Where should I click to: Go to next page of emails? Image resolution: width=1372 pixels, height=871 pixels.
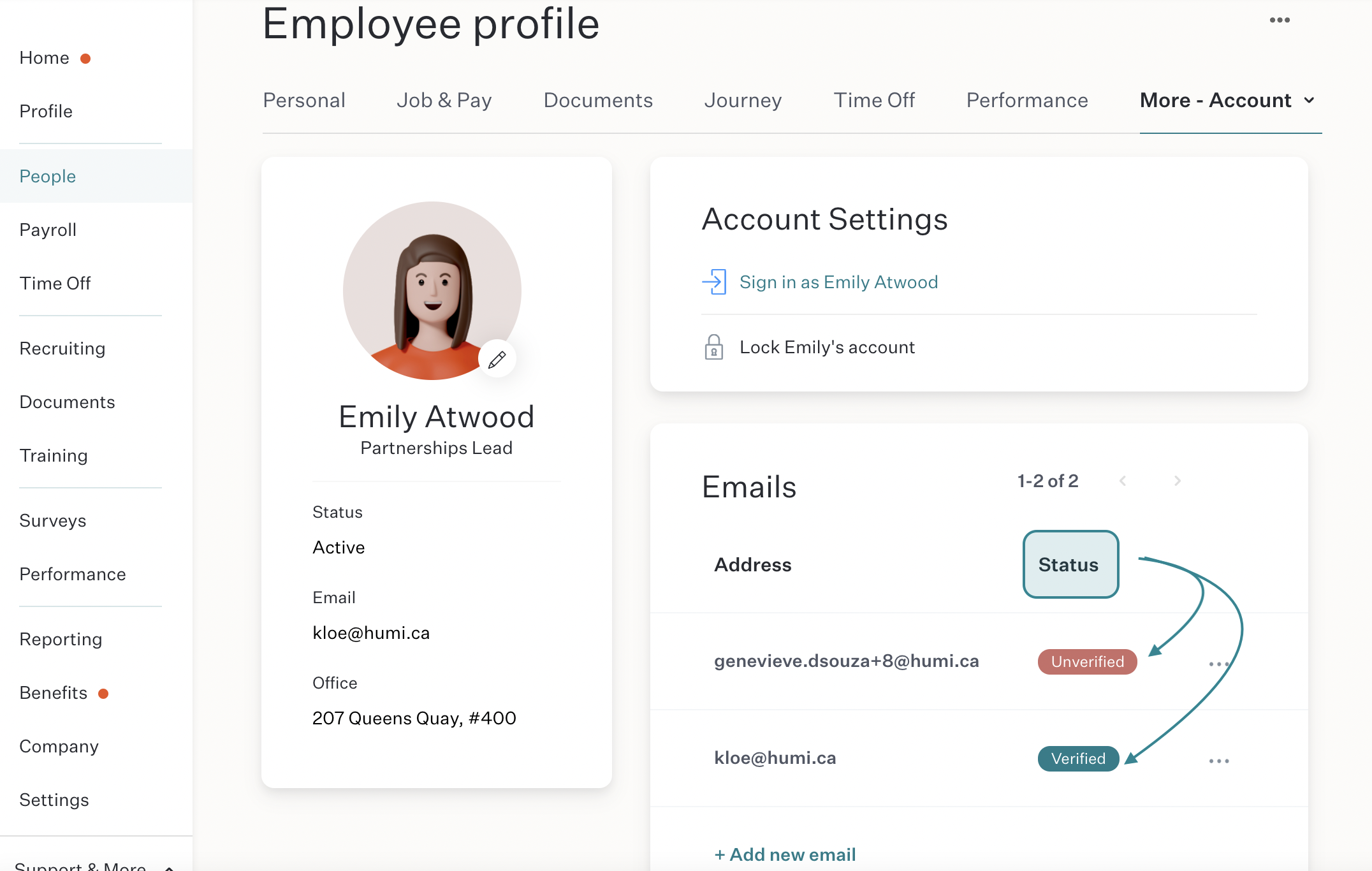pyautogui.click(x=1178, y=481)
